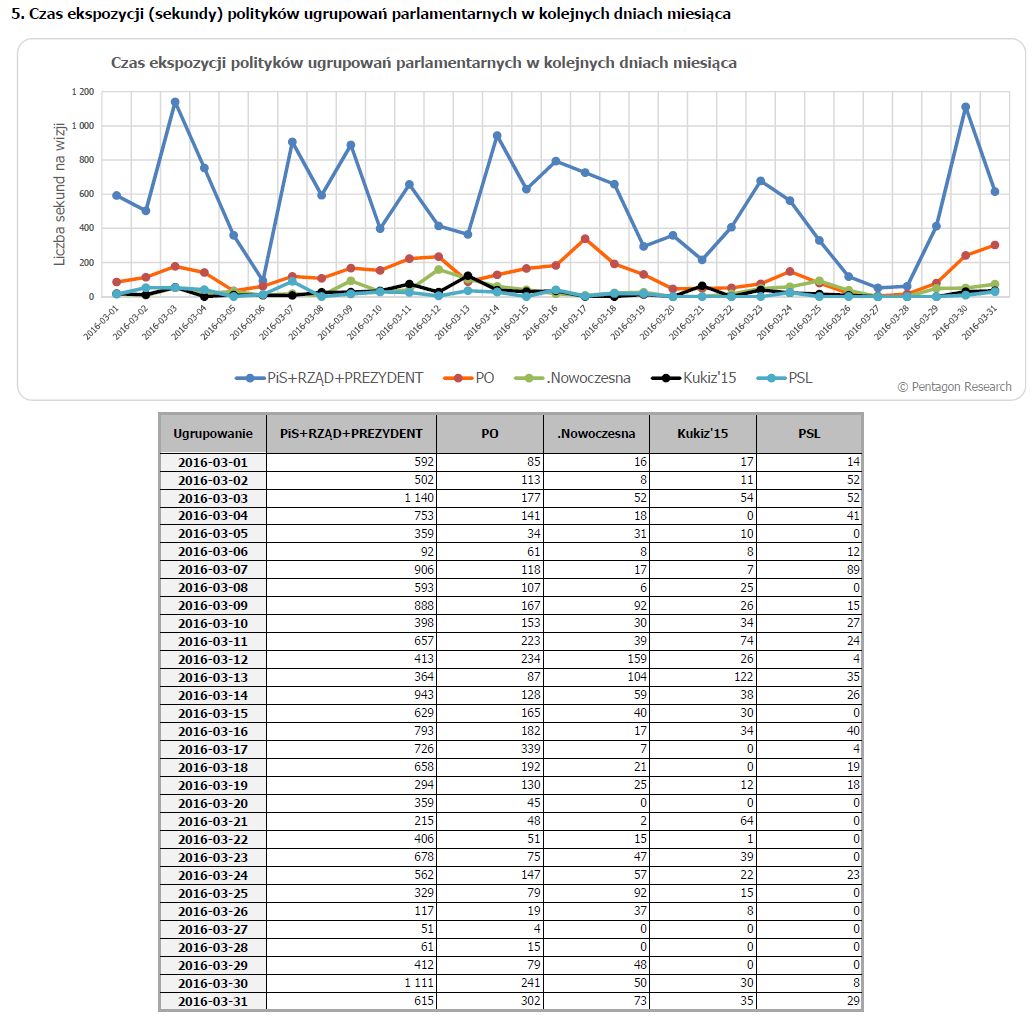
Task: Click the chart title text
Action: tap(423, 63)
